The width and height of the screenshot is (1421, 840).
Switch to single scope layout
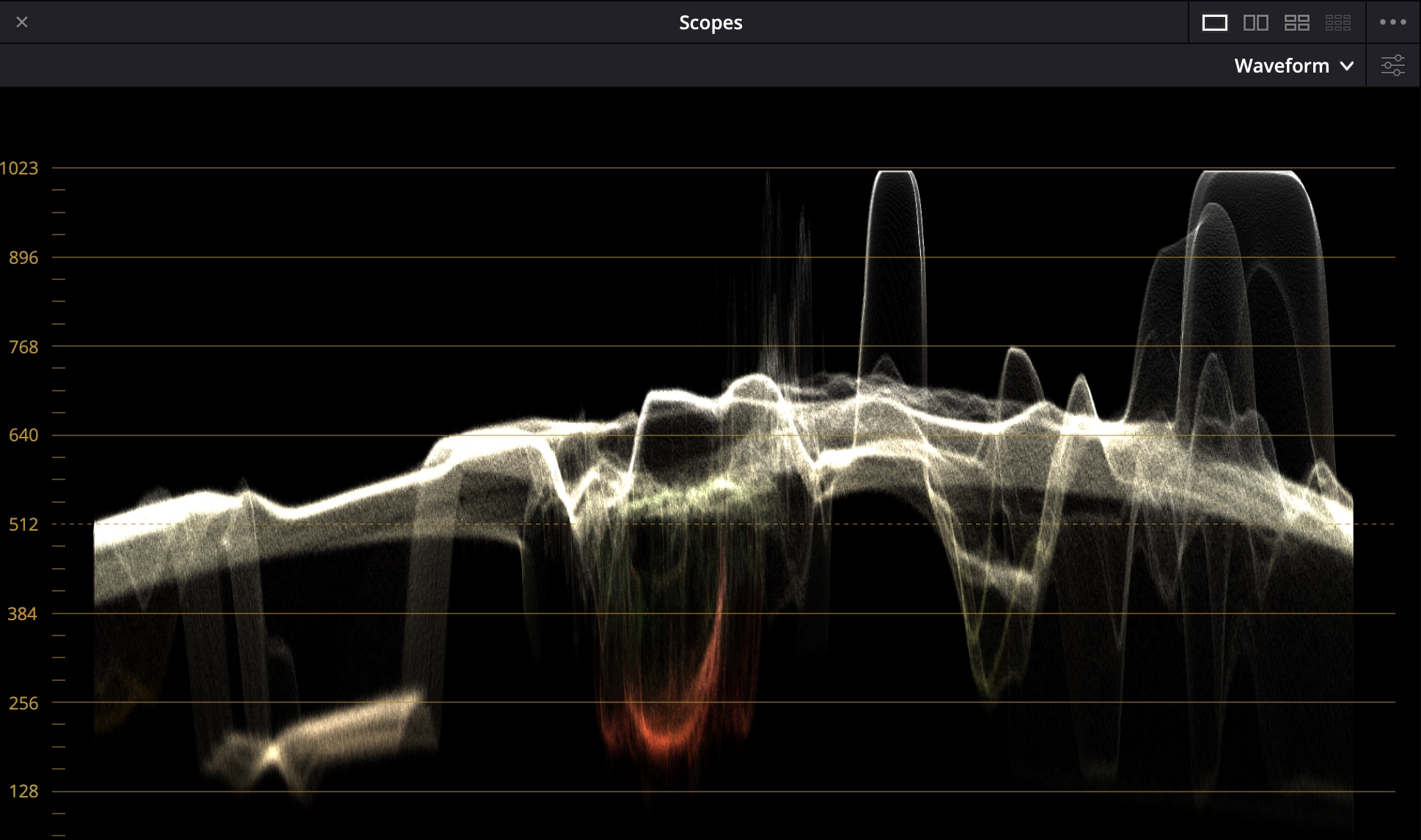coord(1214,23)
